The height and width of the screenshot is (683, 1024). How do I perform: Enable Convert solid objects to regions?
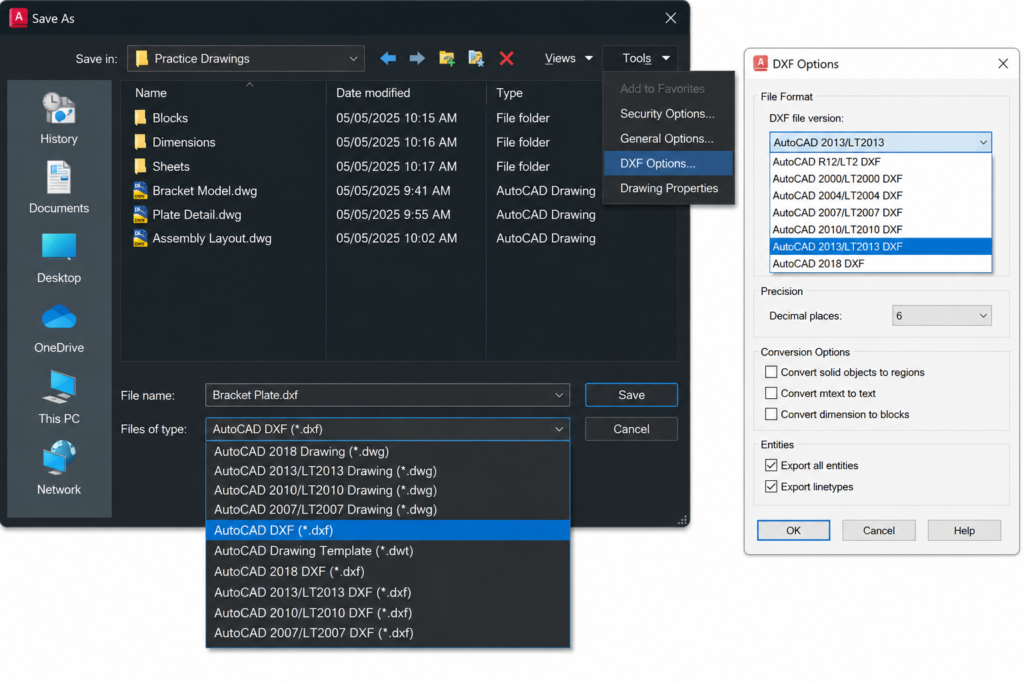pyautogui.click(x=771, y=372)
